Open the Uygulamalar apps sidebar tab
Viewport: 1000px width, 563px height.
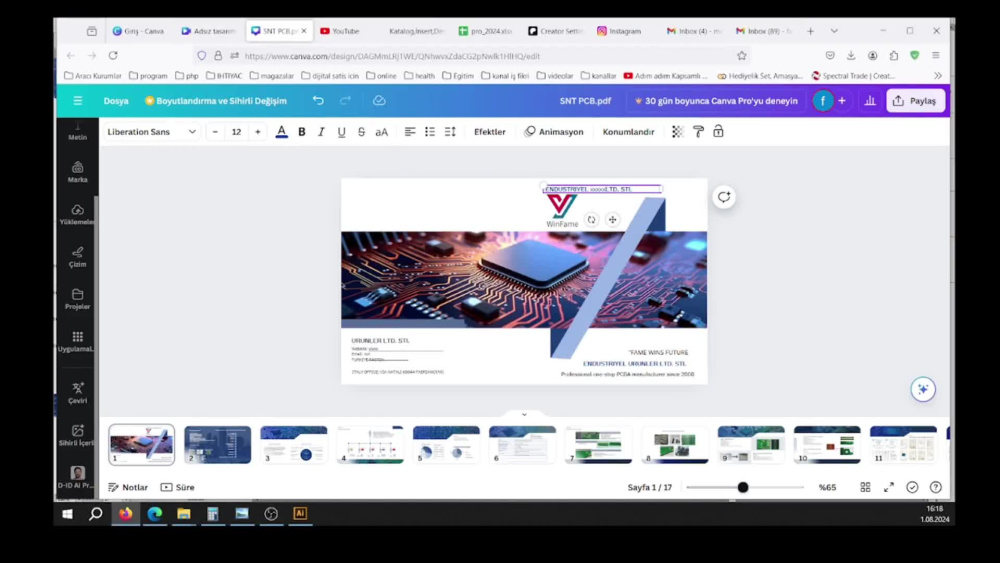[x=78, y=342]
